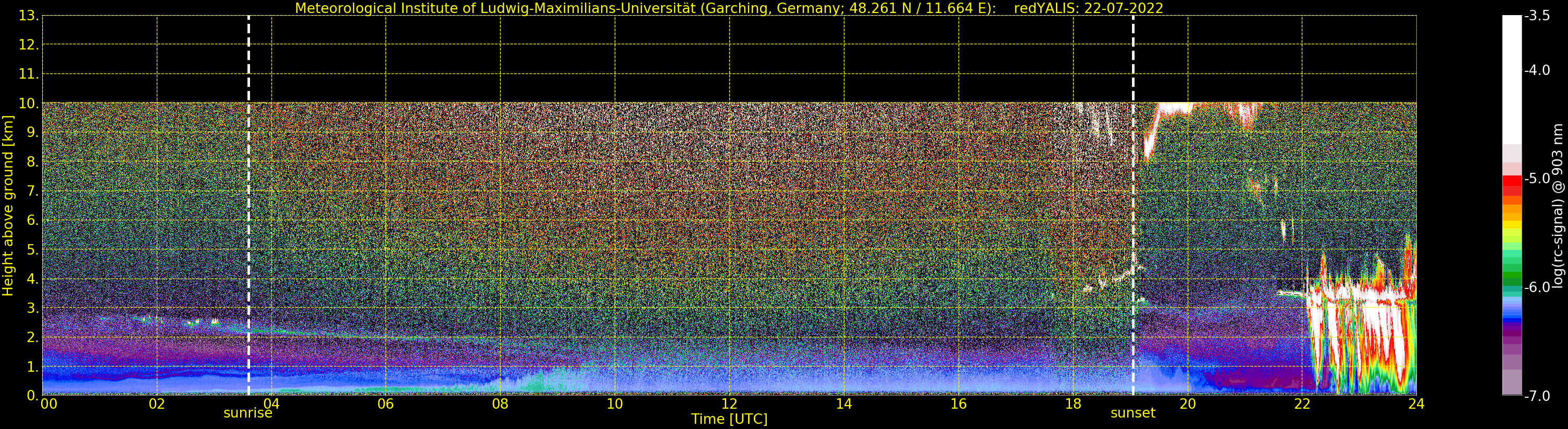The height and width of the screenshot is (429, 1568).
Task: Click the colorbar tick label '-4.0'
Action: coord(1538,70)
